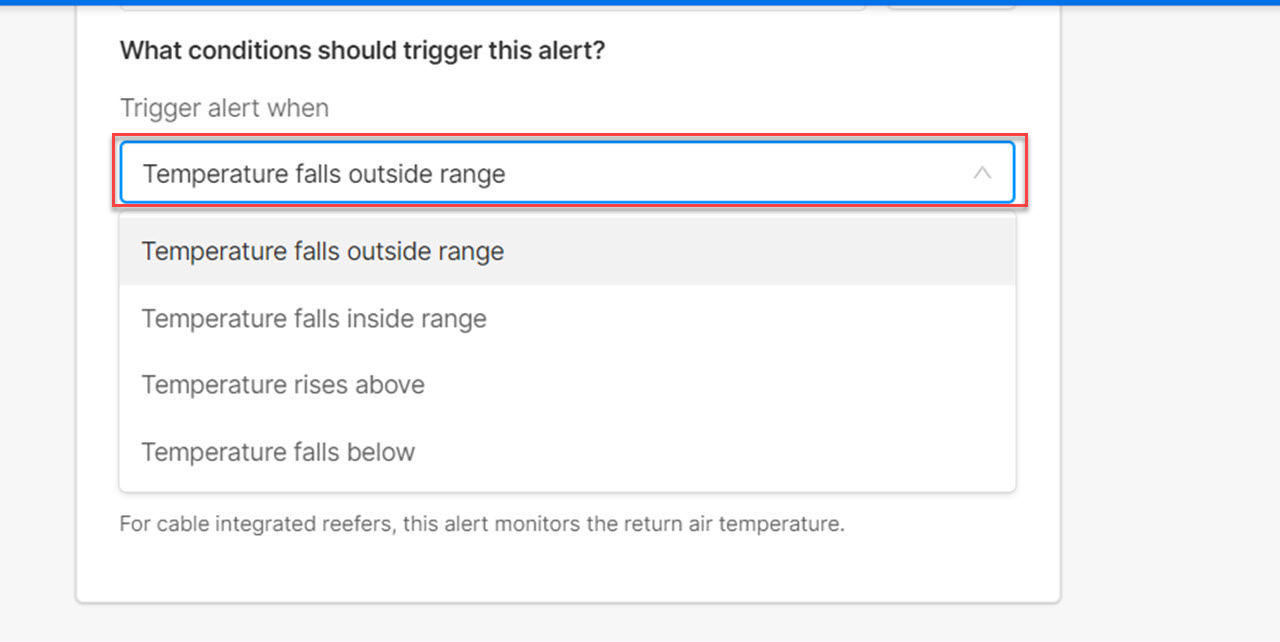
Task: Click the partially visible input field at top
Action: pyautogui.click(x=492, y=6)
